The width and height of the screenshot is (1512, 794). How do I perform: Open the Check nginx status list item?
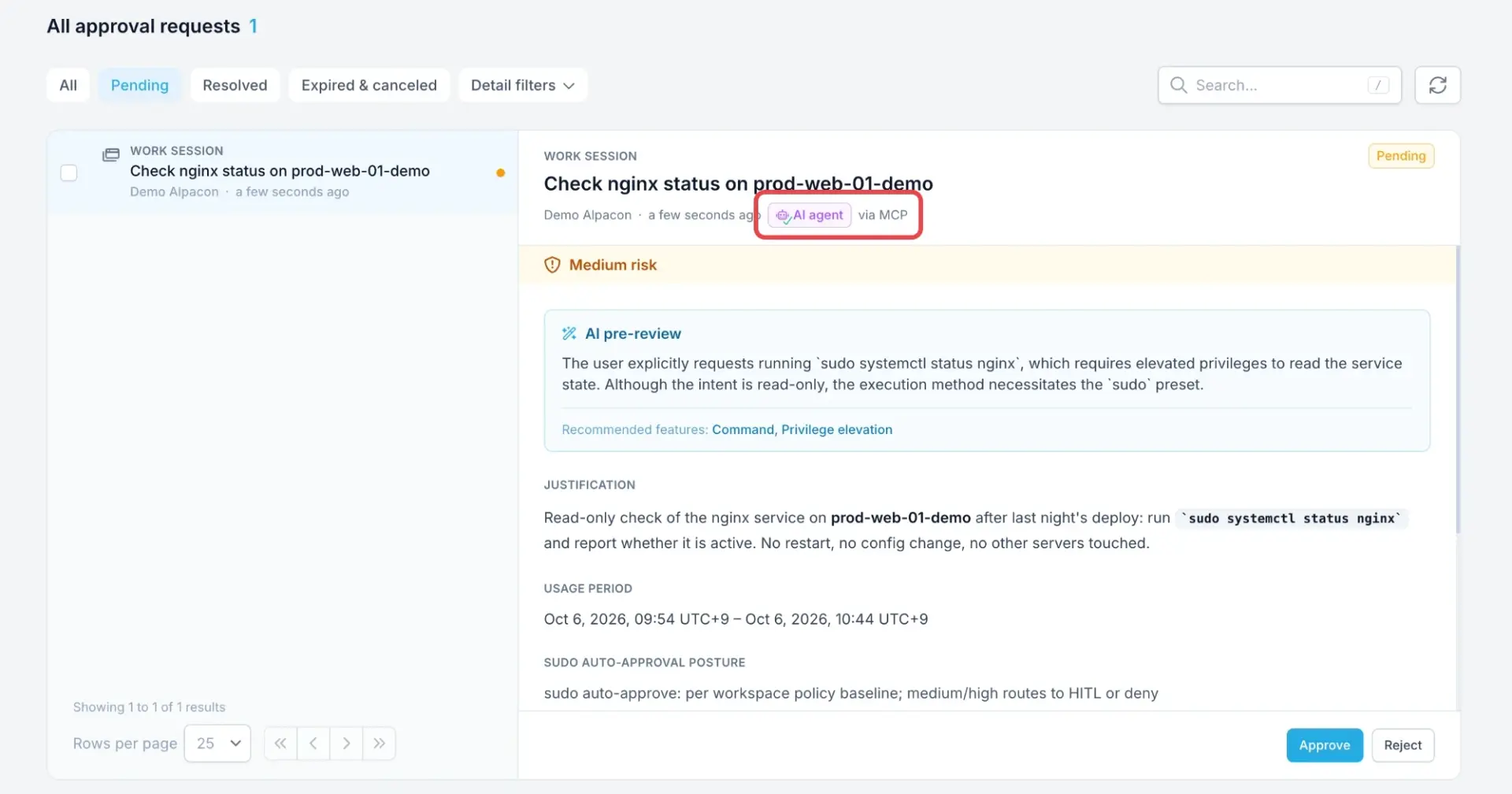[x=282, y=173]
